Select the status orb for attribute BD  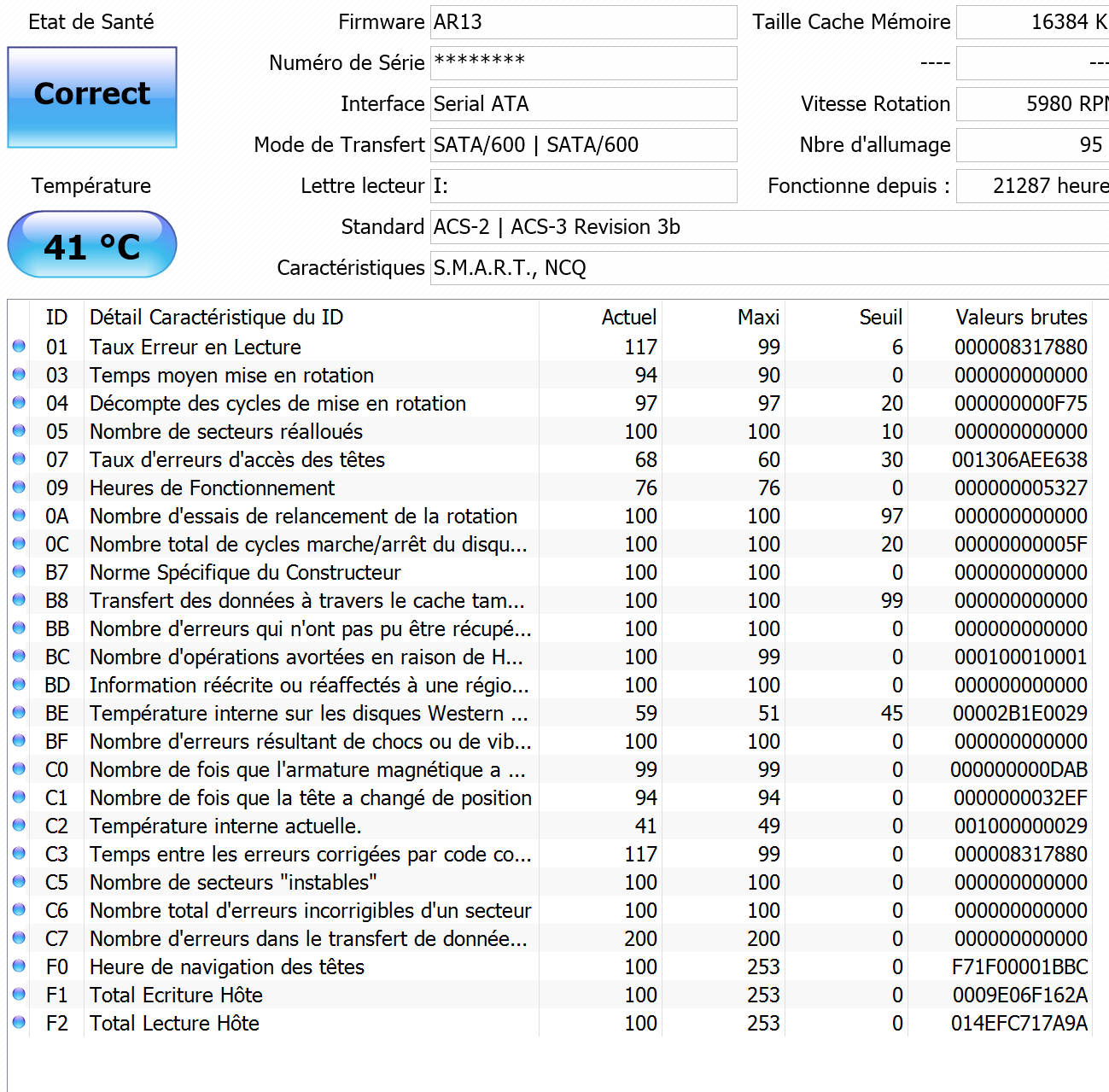coord(19,684)
